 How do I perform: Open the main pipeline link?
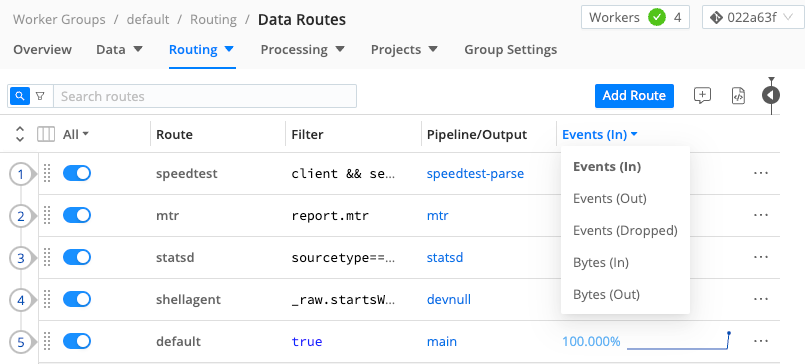point(442,341)
